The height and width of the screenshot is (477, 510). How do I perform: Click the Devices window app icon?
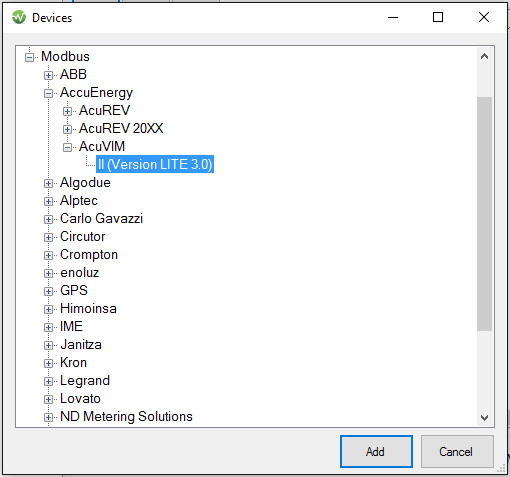point(19,17)
